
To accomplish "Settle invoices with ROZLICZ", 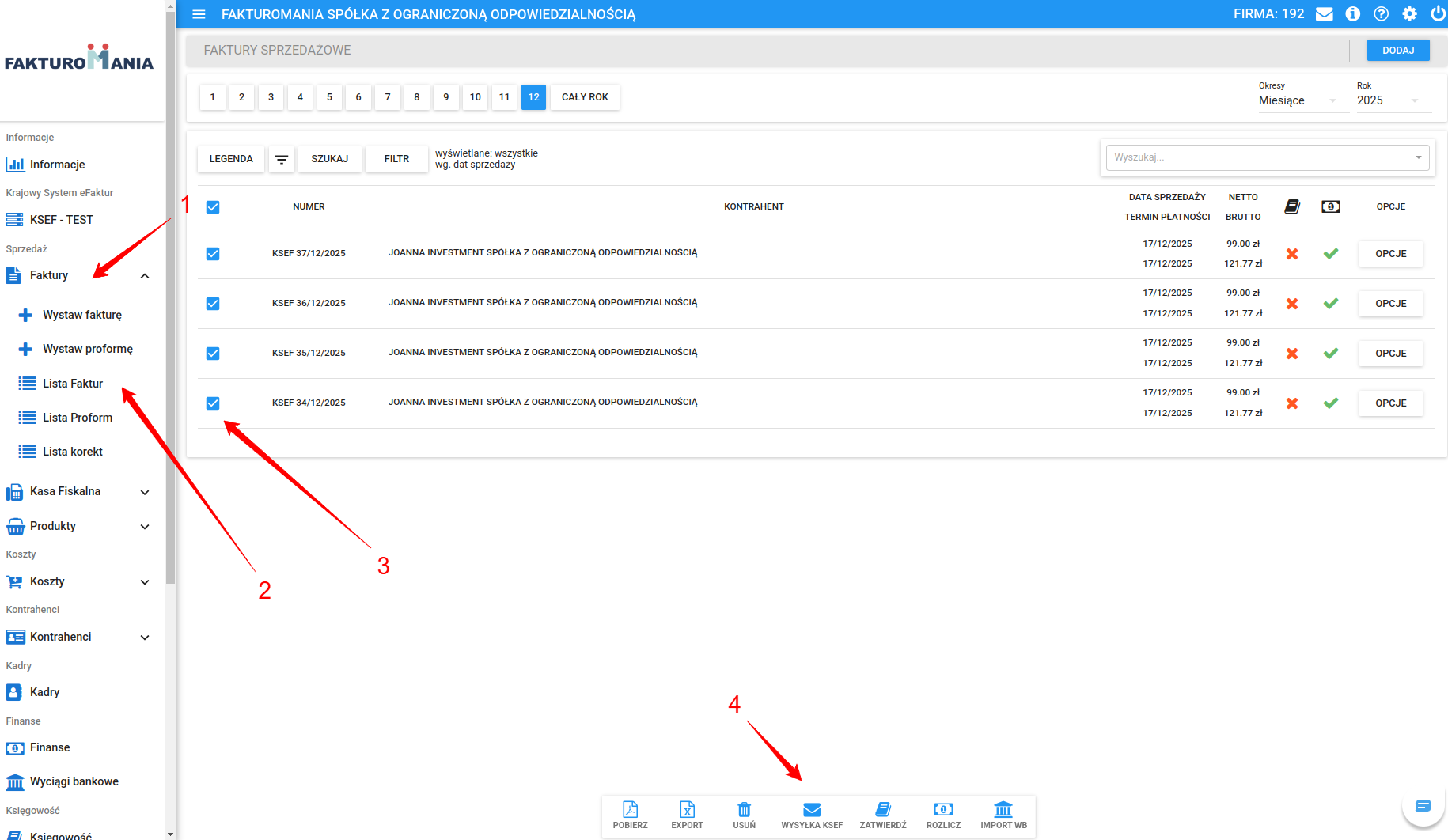I will coord(944,815).
